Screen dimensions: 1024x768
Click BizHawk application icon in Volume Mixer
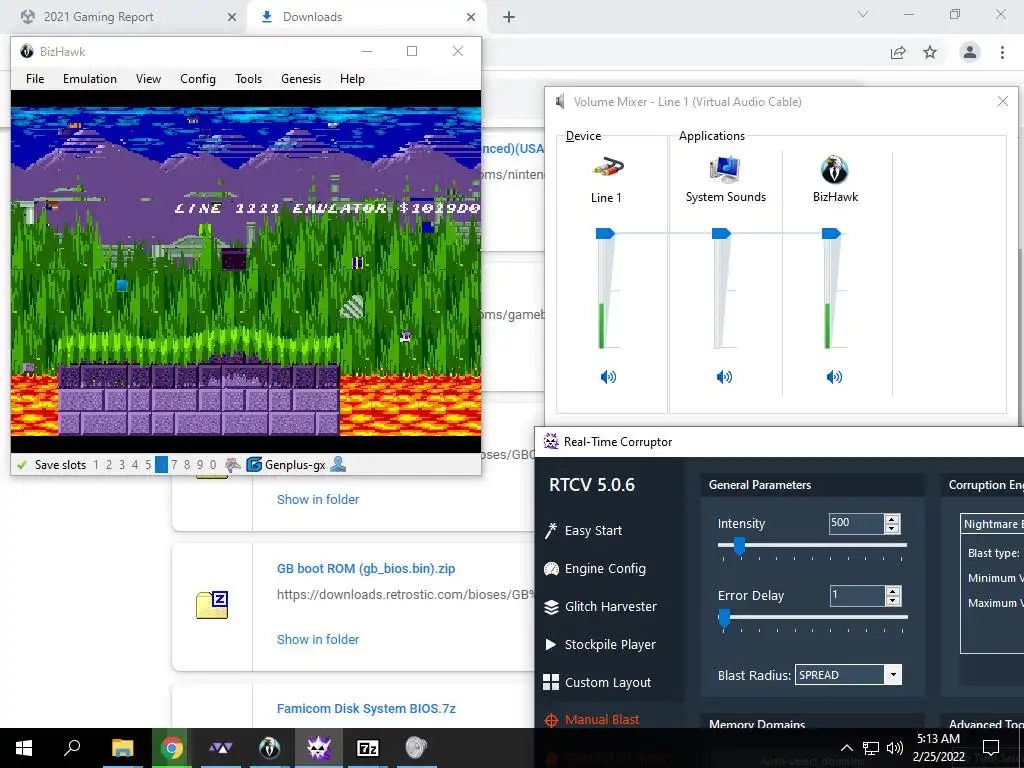835,169
